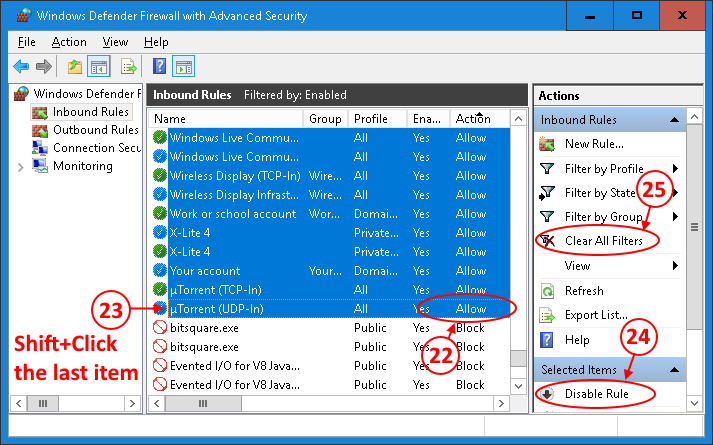Go back with the blue Back arrow
This screenshot has width=713, height=445.
coord(21,67)
